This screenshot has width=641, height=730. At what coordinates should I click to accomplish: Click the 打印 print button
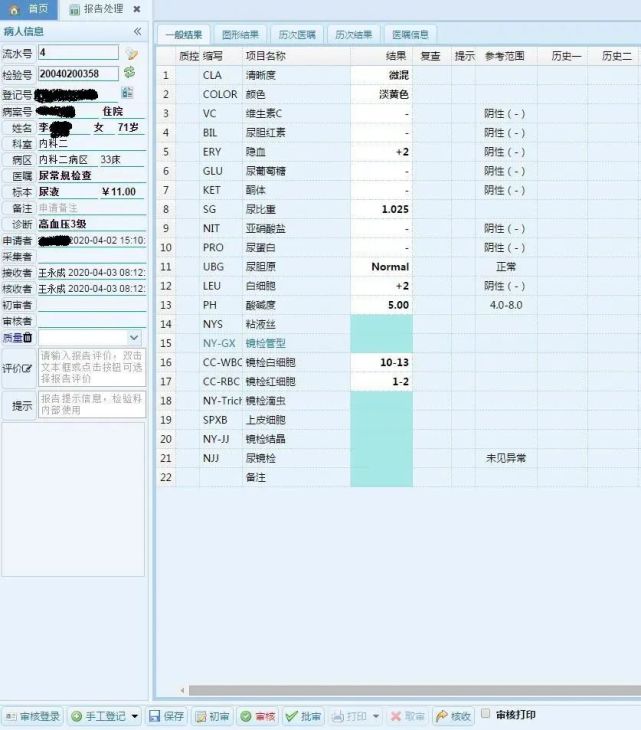(x=349, y=716)
